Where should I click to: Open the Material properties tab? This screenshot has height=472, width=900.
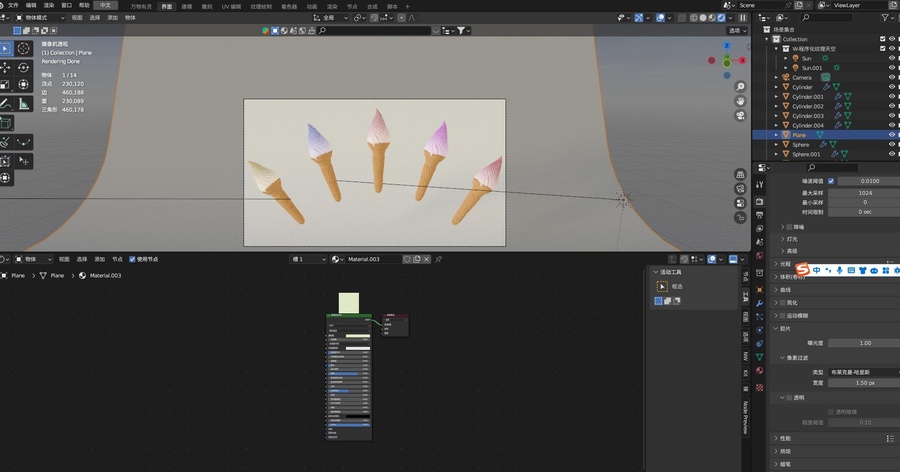(x=759, y=370)
